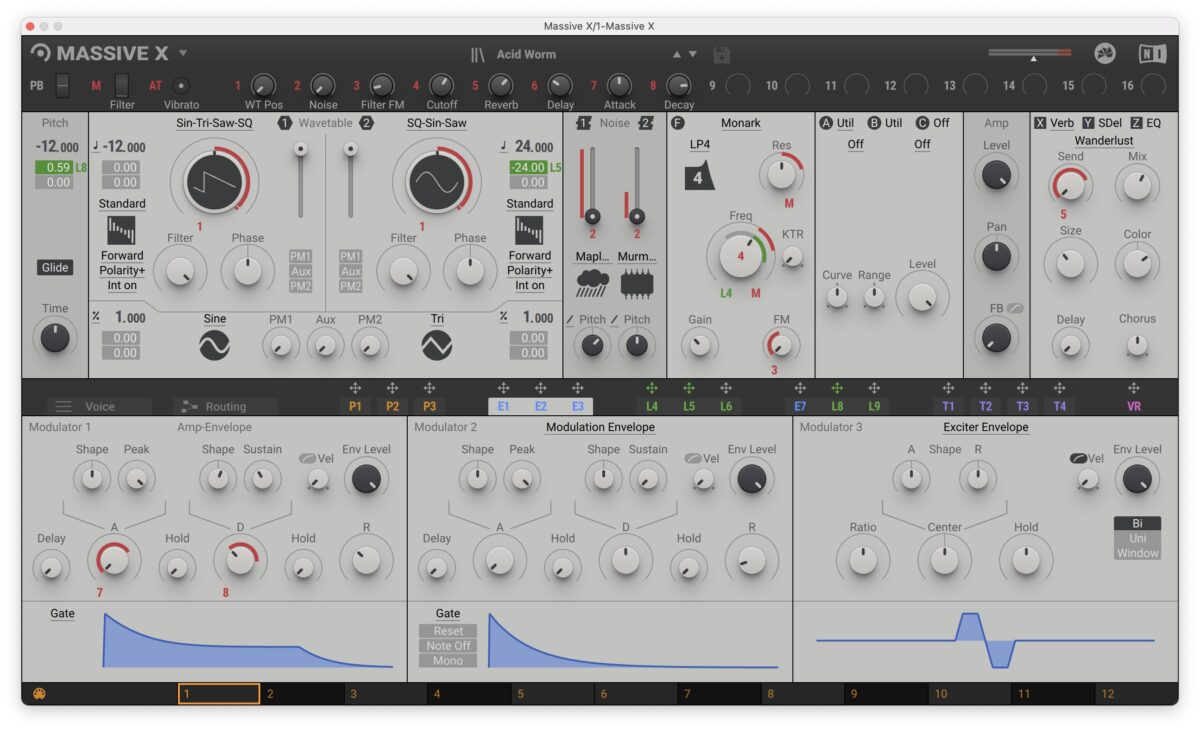Click the Glide button
1200x730 pixels.
(53, 268)
